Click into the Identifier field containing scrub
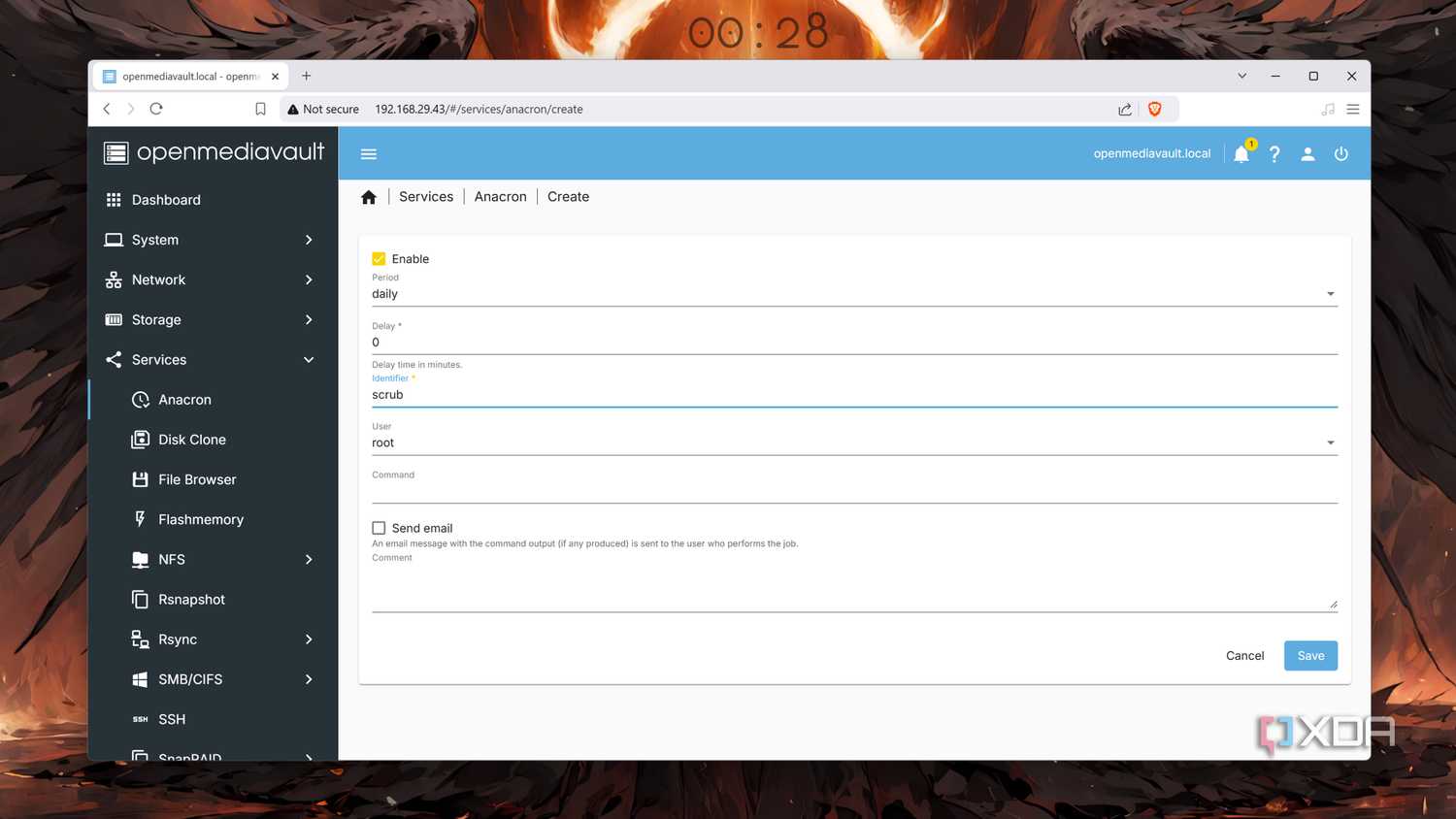1456x819 pixels. [854, 395]
